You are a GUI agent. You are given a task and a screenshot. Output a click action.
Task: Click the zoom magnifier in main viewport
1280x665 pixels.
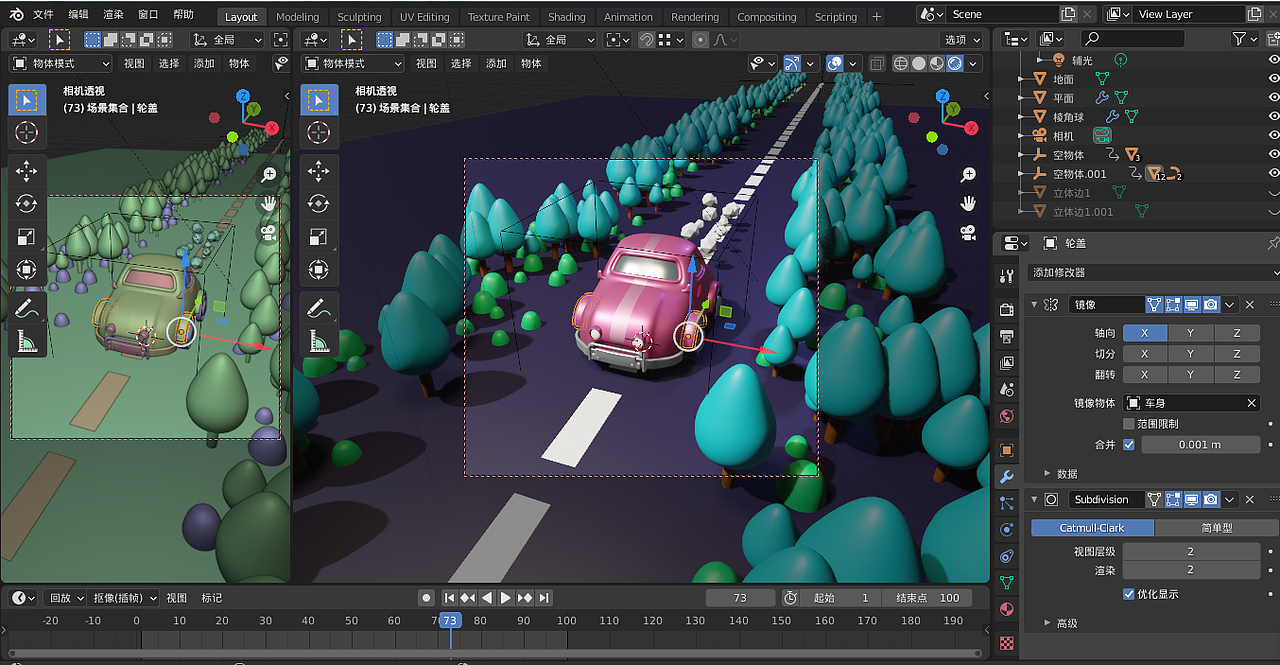tap(968, 175)
